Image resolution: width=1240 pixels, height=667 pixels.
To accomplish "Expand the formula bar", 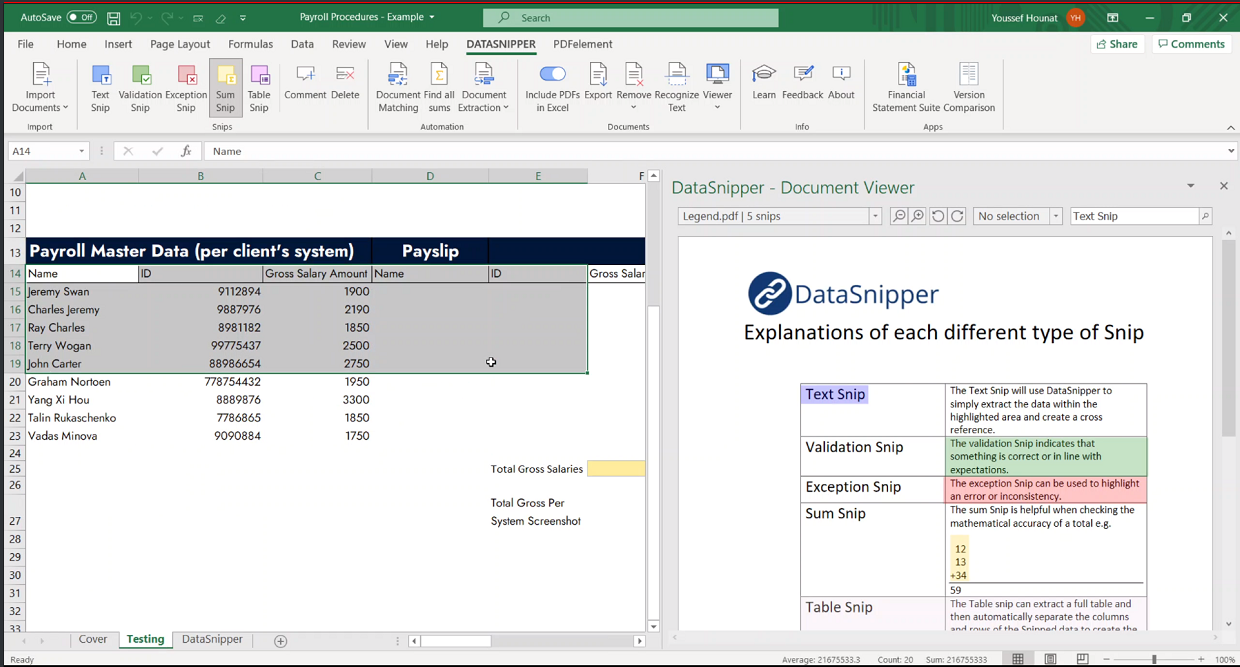I will click(1231, 151).
